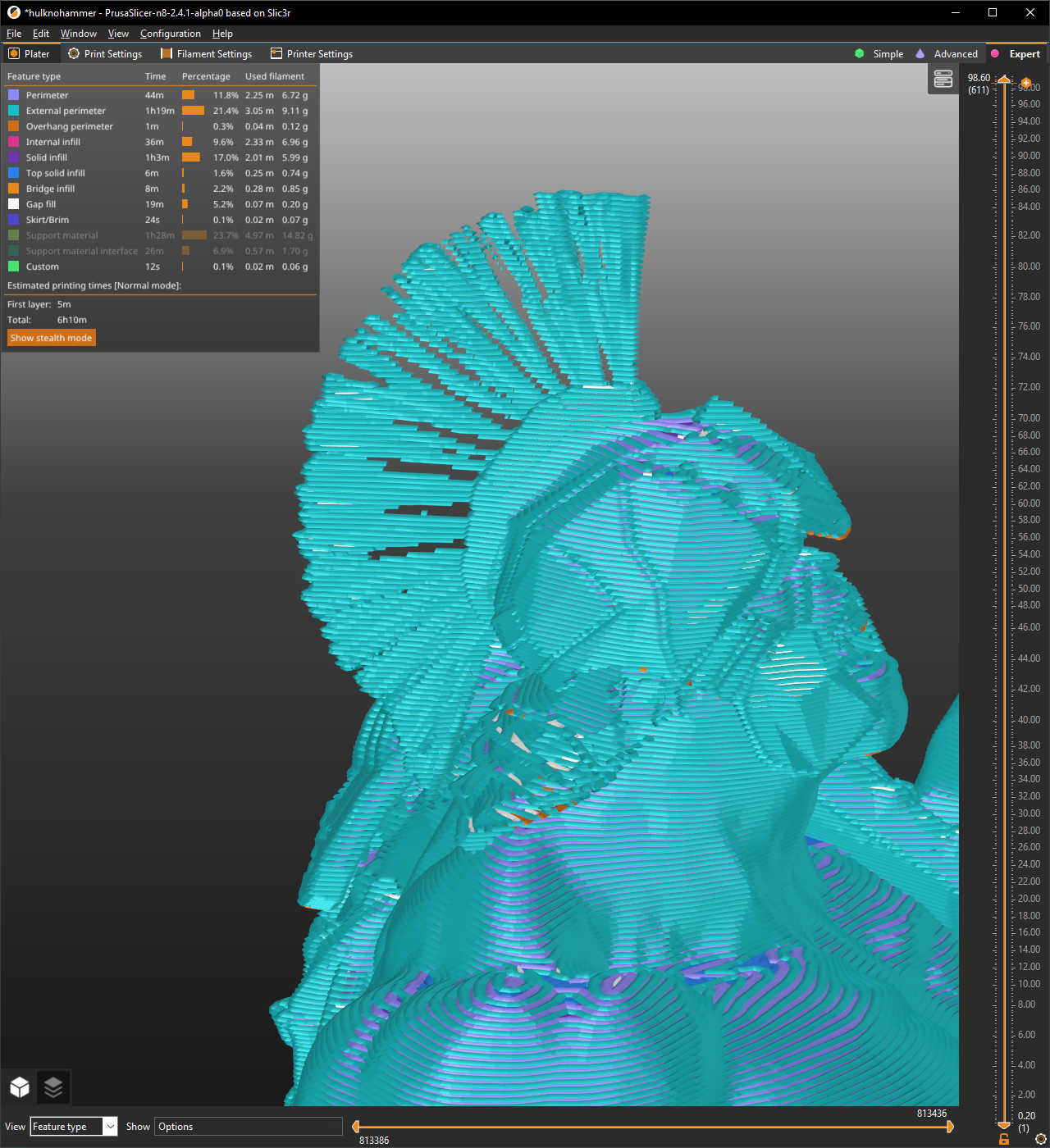Screen dimensions: 1050x1148
Task: Open the Filament Settings tab
Action: [x=206, y=53]
